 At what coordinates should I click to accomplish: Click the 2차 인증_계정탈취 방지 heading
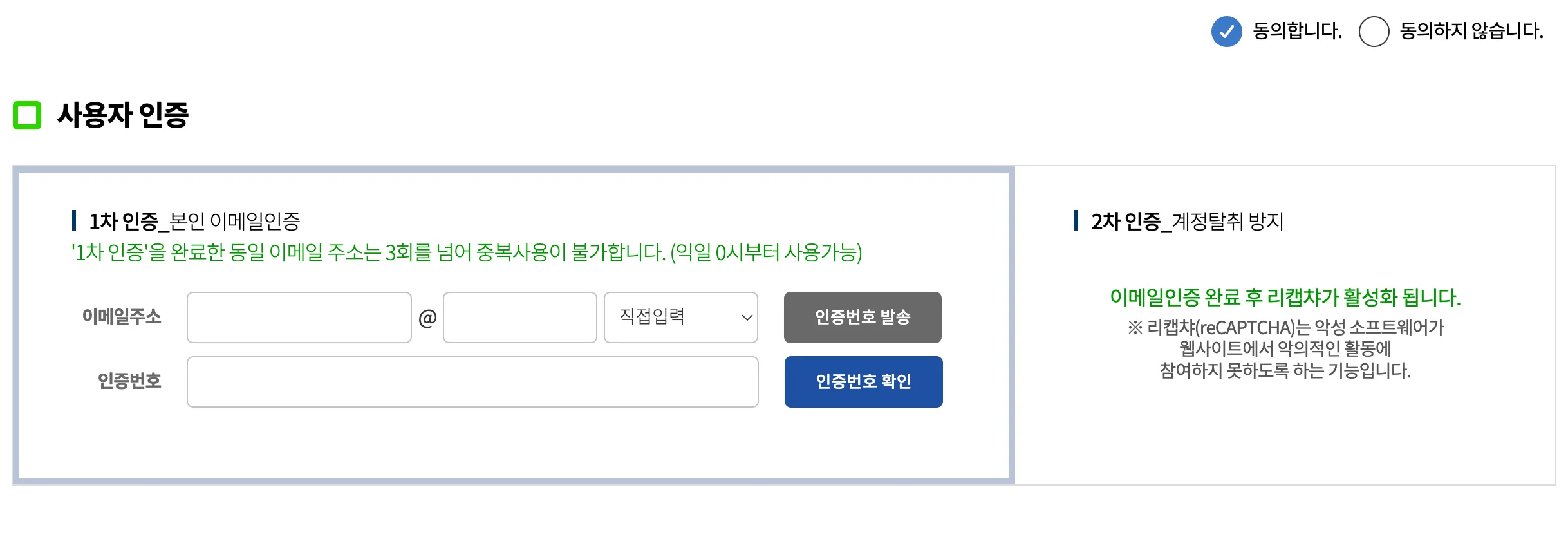1187,222
